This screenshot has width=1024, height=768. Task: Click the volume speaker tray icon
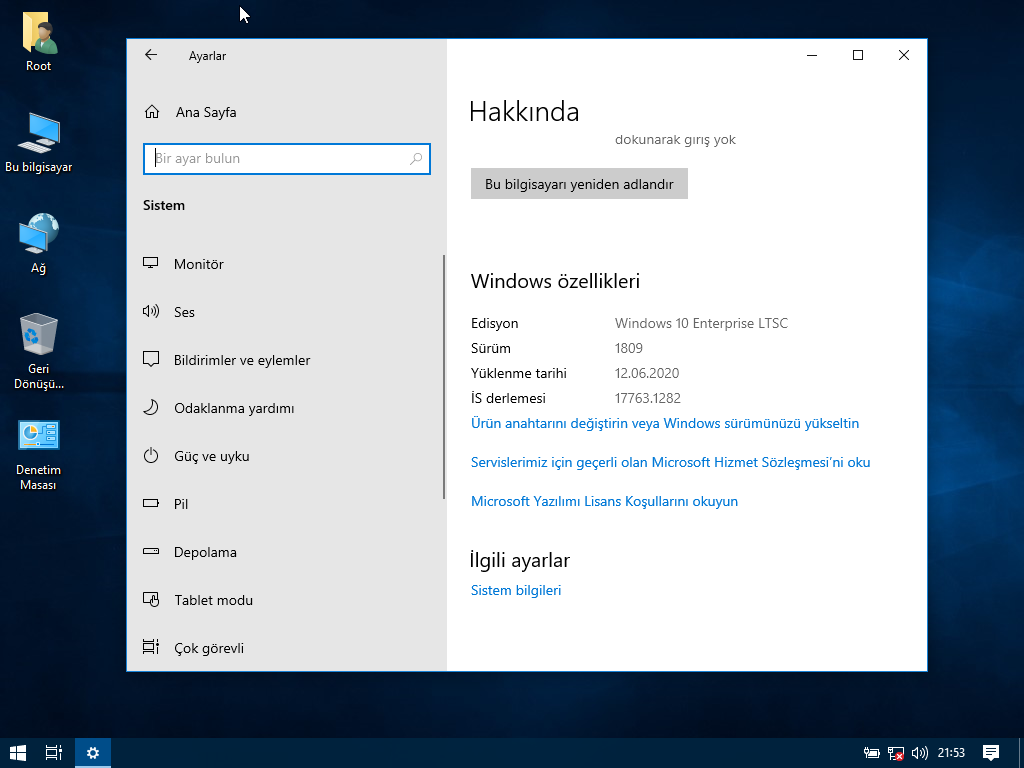920,753
